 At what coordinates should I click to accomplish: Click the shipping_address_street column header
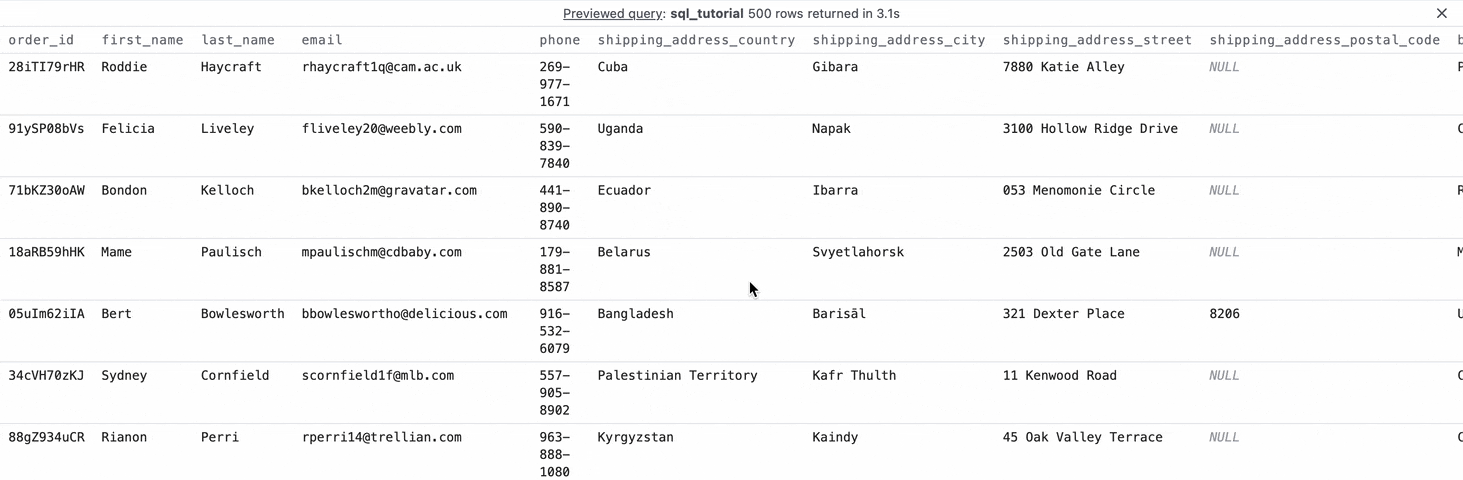pos(1097,40)
